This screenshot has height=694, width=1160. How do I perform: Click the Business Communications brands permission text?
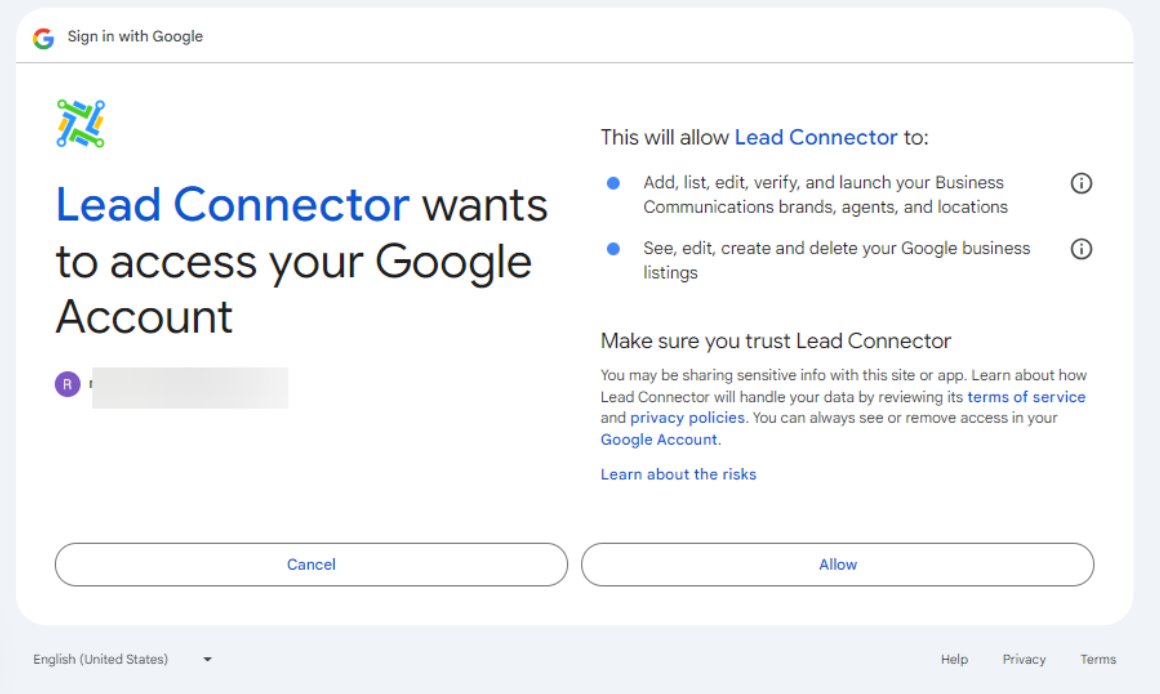click(825, 195)
